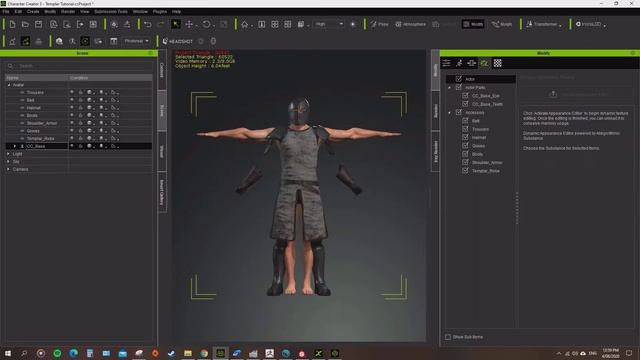The width and height of the screenshot is (640, 360).
Task: Toggle the CC_Base_Eye checkbox
Action: tap(465, 96)
